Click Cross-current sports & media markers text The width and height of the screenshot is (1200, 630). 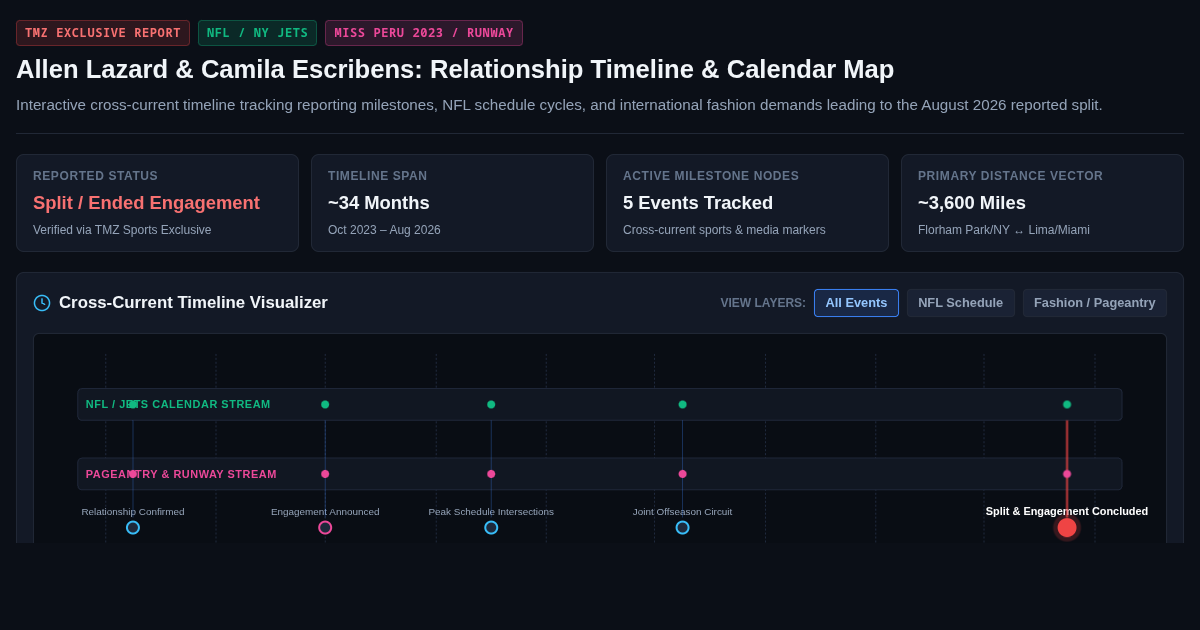click(724, 230)
